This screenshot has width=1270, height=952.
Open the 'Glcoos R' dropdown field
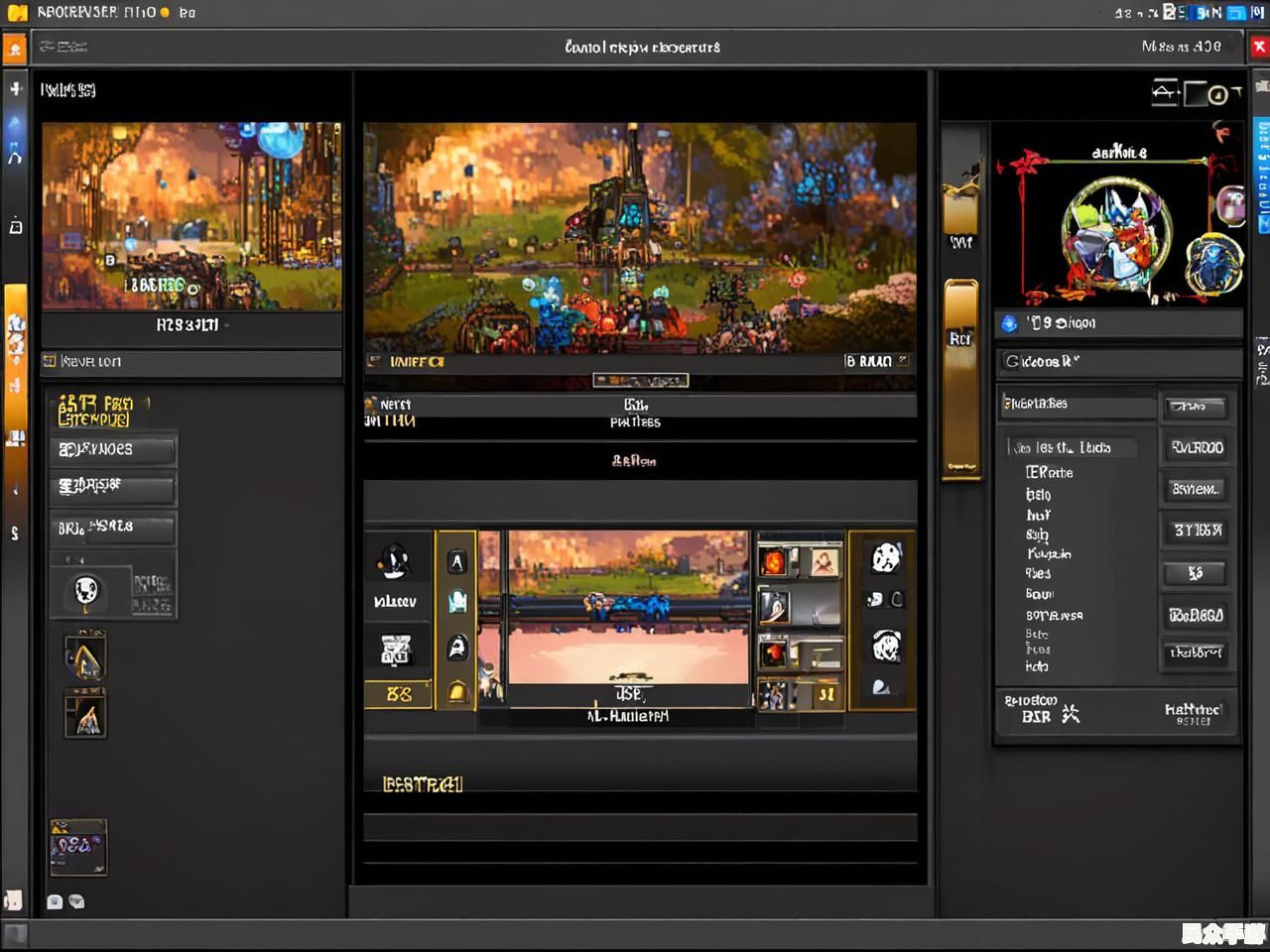pyautogui.click(x=1117, y=361)
